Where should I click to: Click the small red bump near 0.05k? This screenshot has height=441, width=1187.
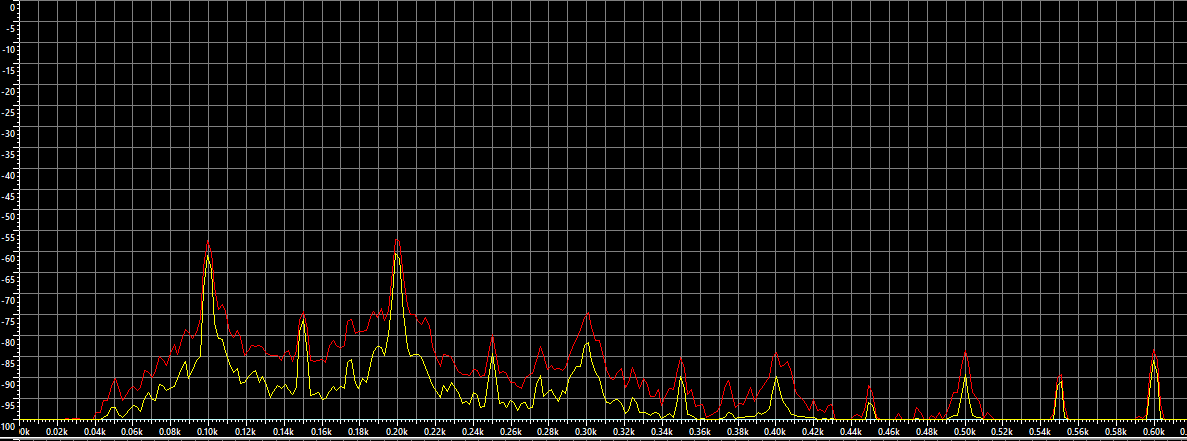[115, 381]
